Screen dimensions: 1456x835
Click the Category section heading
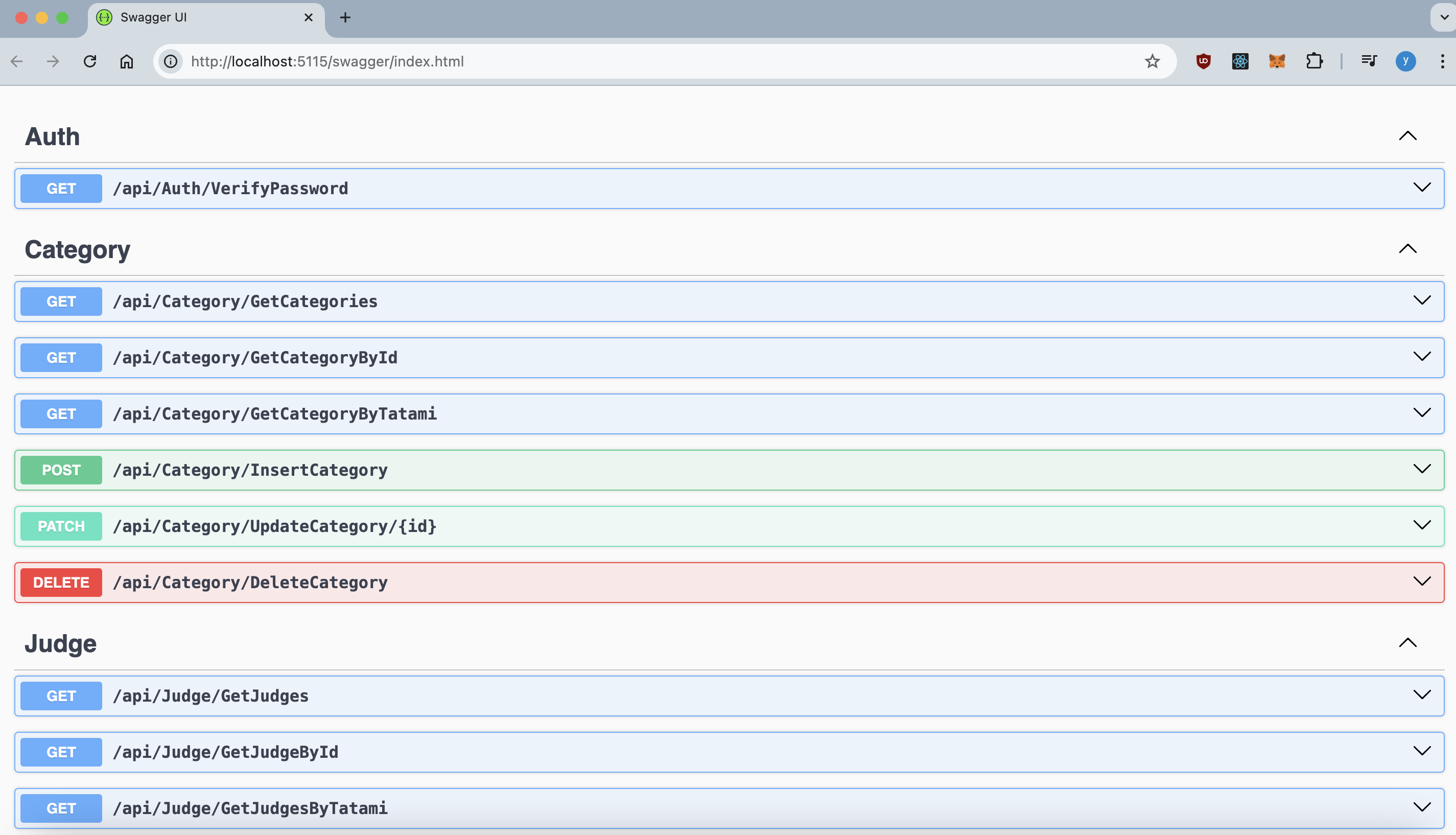pyautogui.click(x=77, y=250)
